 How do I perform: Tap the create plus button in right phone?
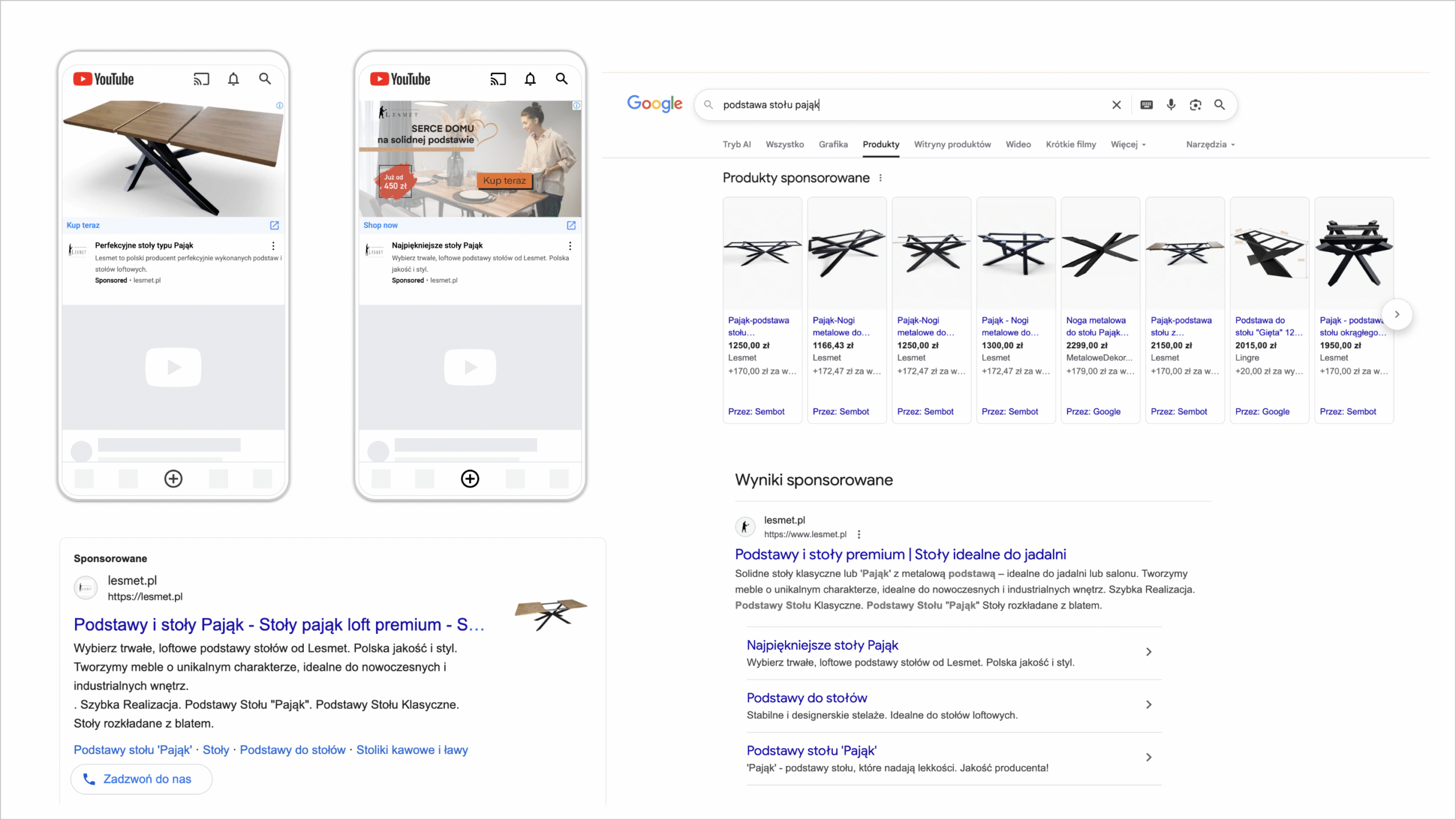pos(470,479)
